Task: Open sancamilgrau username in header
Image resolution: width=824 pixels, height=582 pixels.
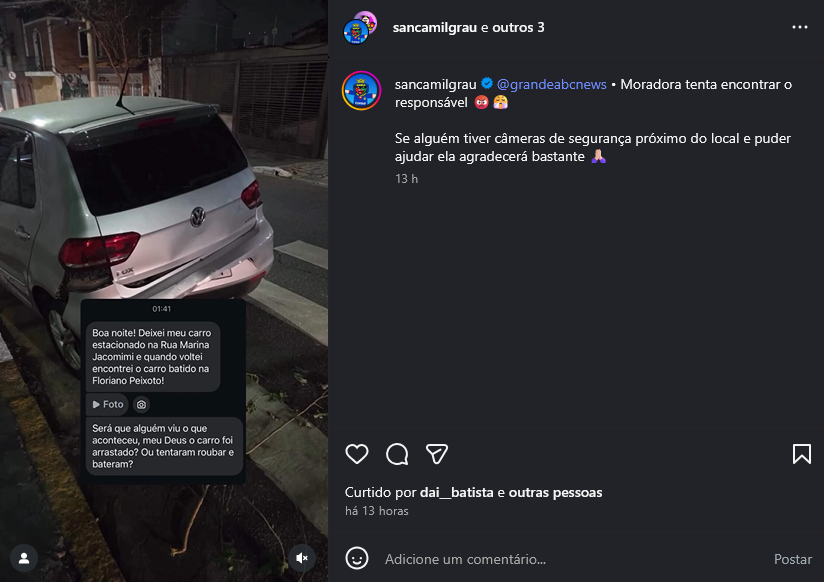Action: [x=435, y=27]
